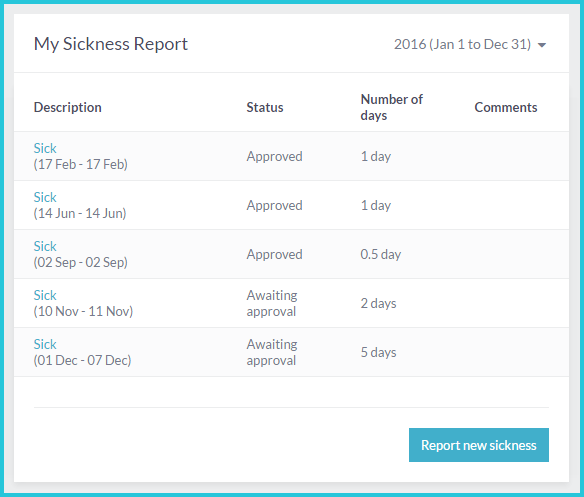
Task: Open the Sick 01 Dec entry link
Action: (45, 344)
